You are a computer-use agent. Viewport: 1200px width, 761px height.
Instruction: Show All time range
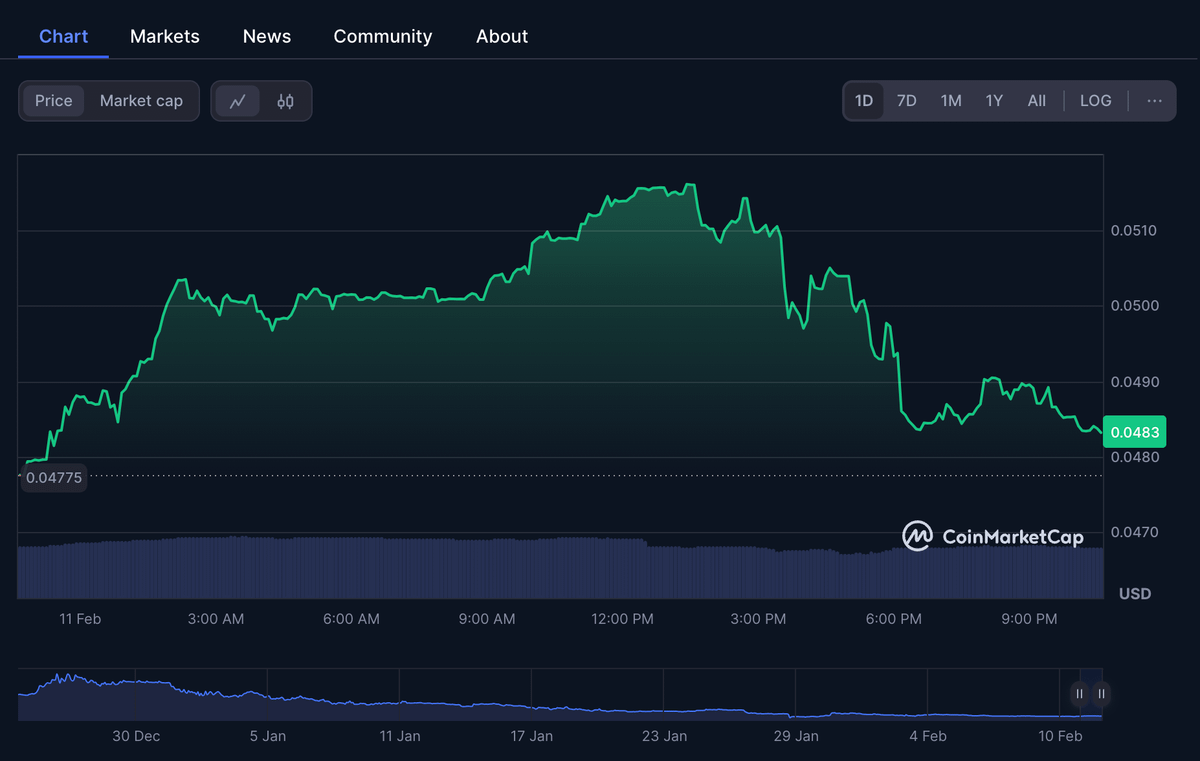coord(1037,101)
